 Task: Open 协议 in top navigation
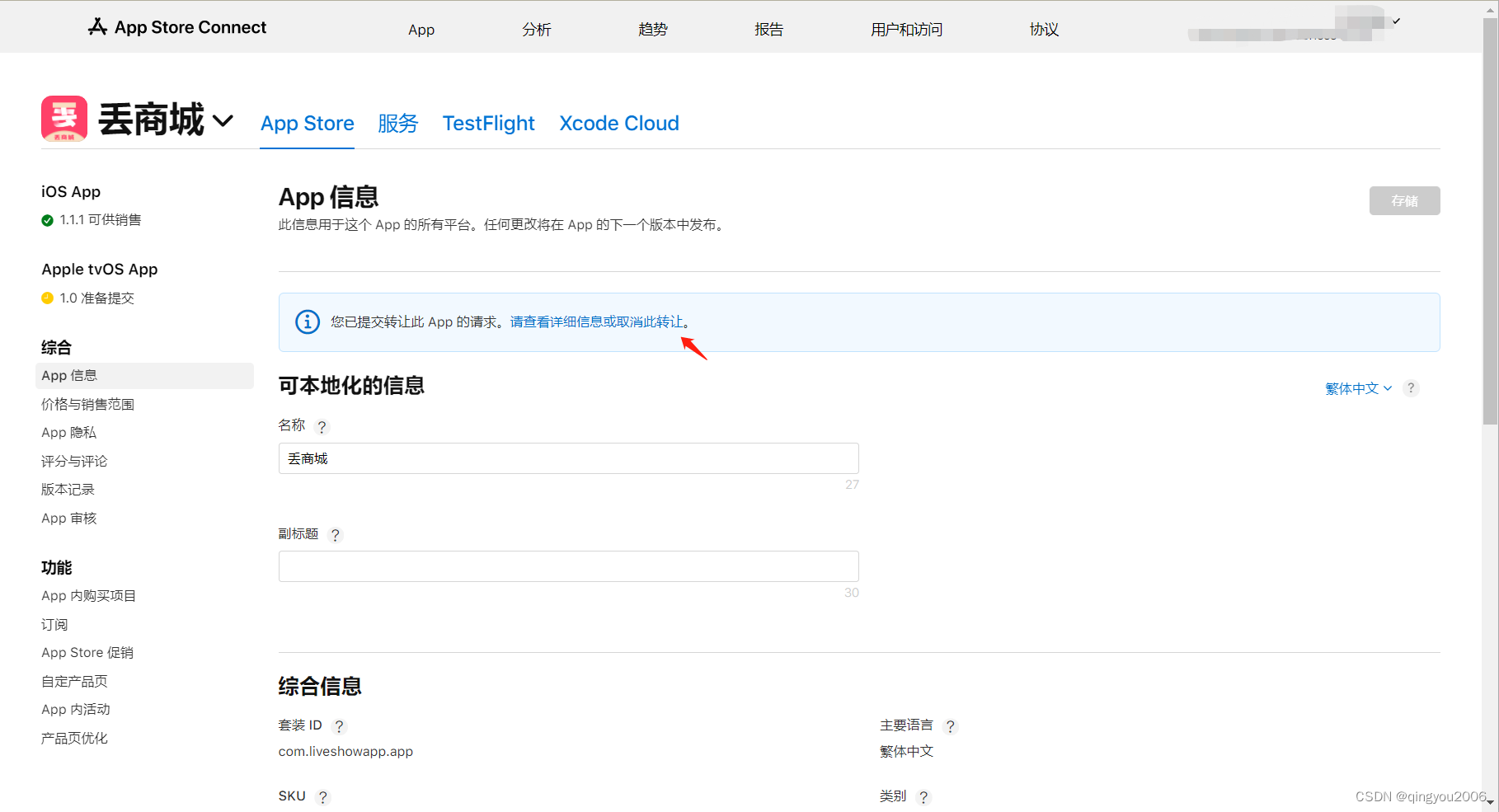[1045, 30]
